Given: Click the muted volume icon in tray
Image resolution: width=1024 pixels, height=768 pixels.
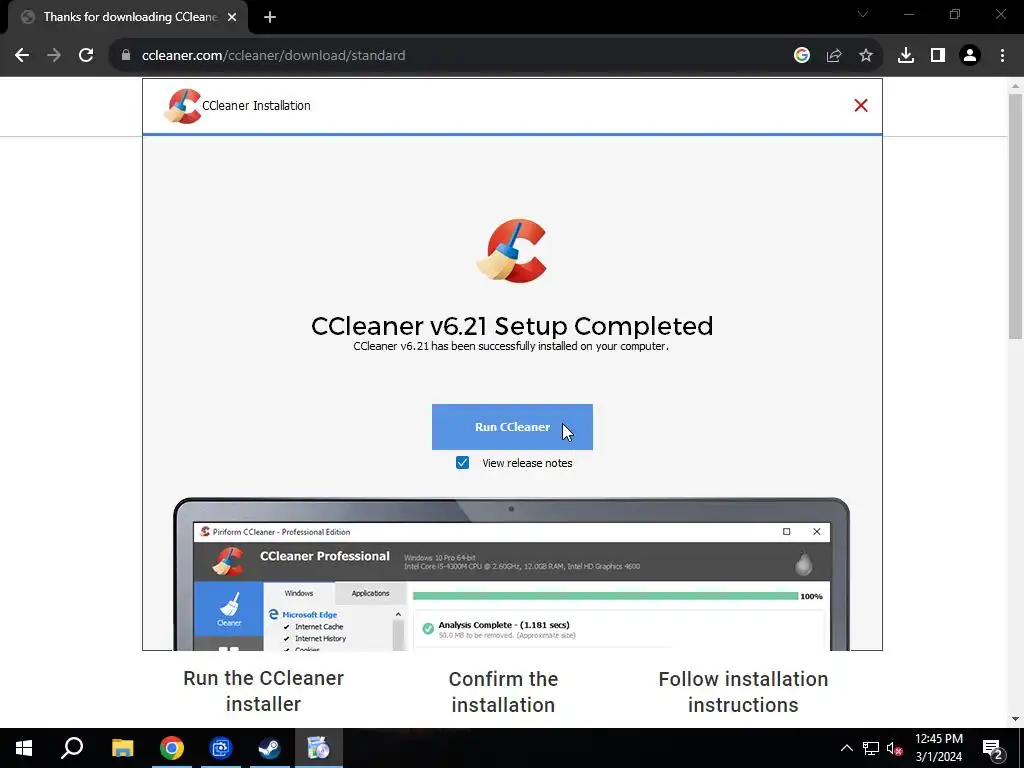Looking at the screenshot, I should [x=894, y=748].
